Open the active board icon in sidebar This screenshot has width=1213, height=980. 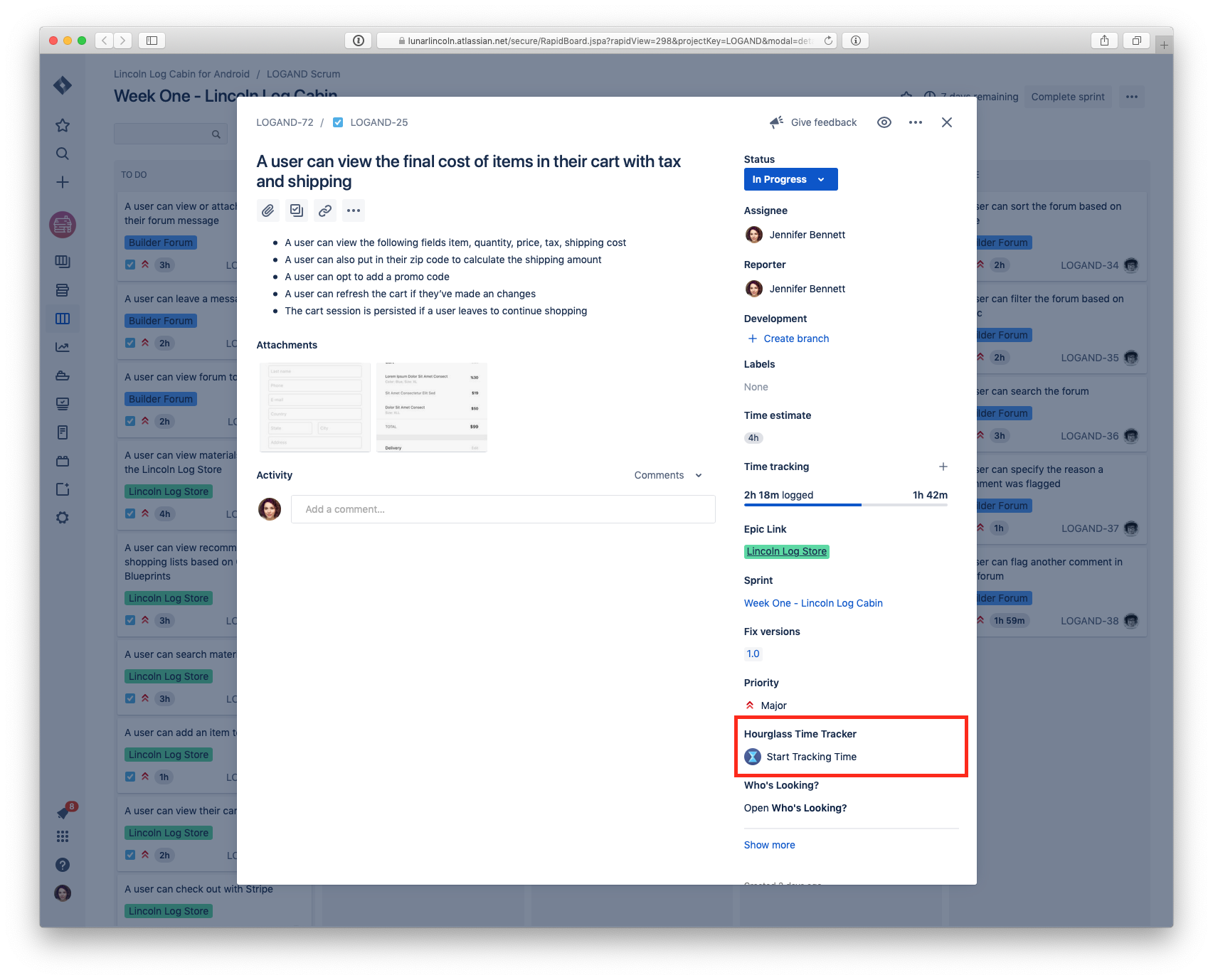click(x=63, y=319)
